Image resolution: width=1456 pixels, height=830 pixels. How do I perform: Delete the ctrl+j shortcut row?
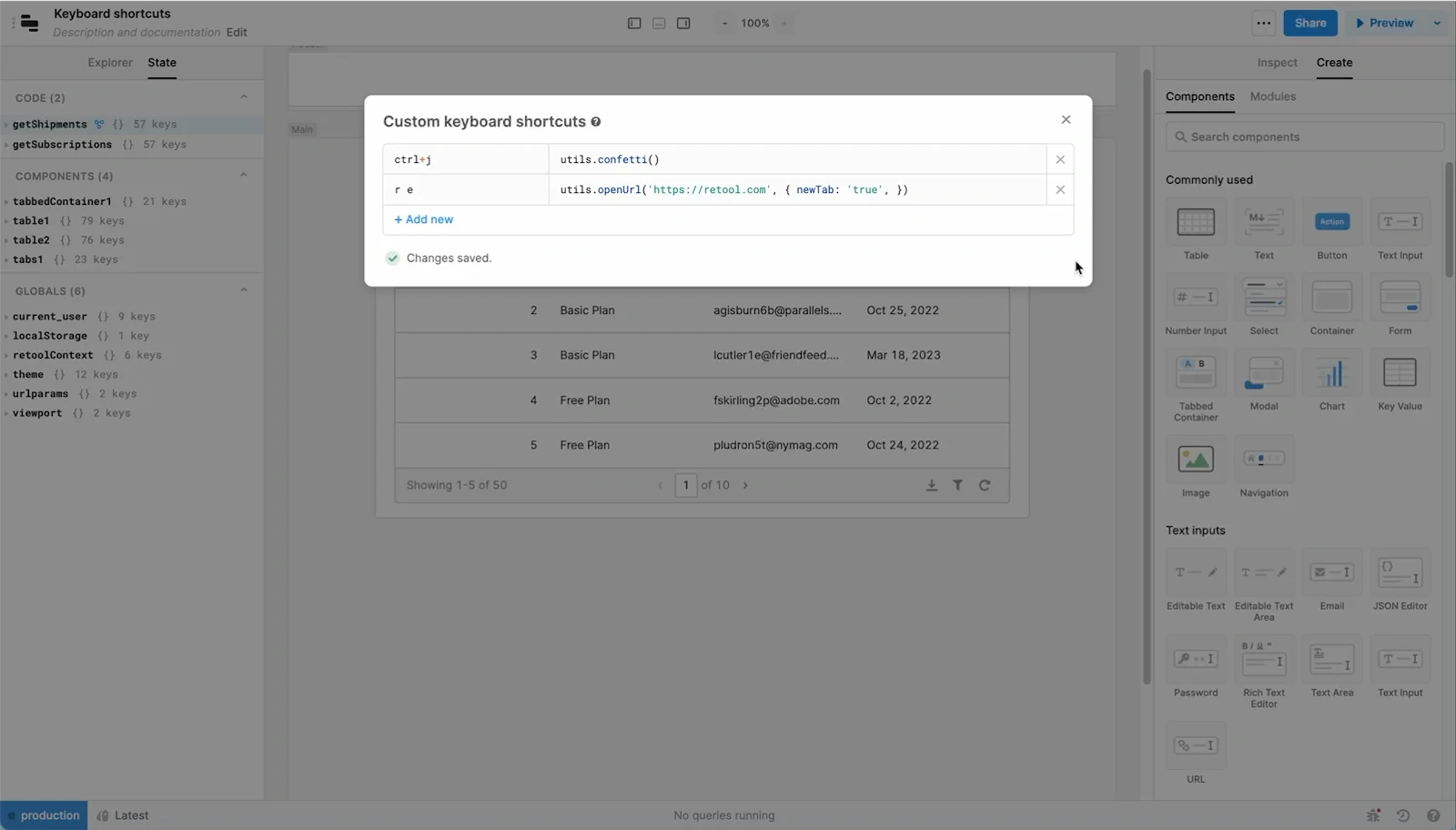(1060, 159)
